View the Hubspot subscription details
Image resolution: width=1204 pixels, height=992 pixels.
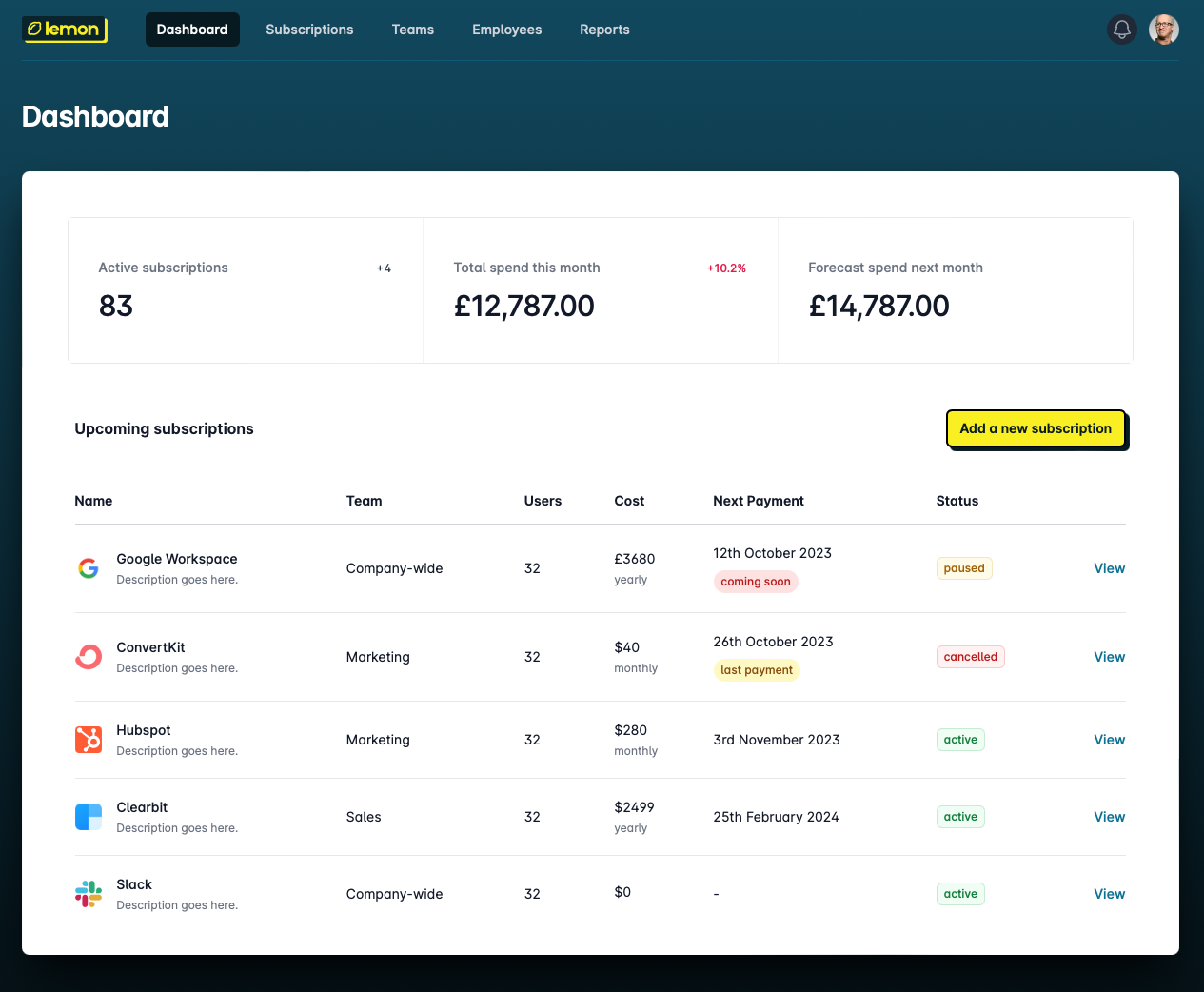[1109, 740]
